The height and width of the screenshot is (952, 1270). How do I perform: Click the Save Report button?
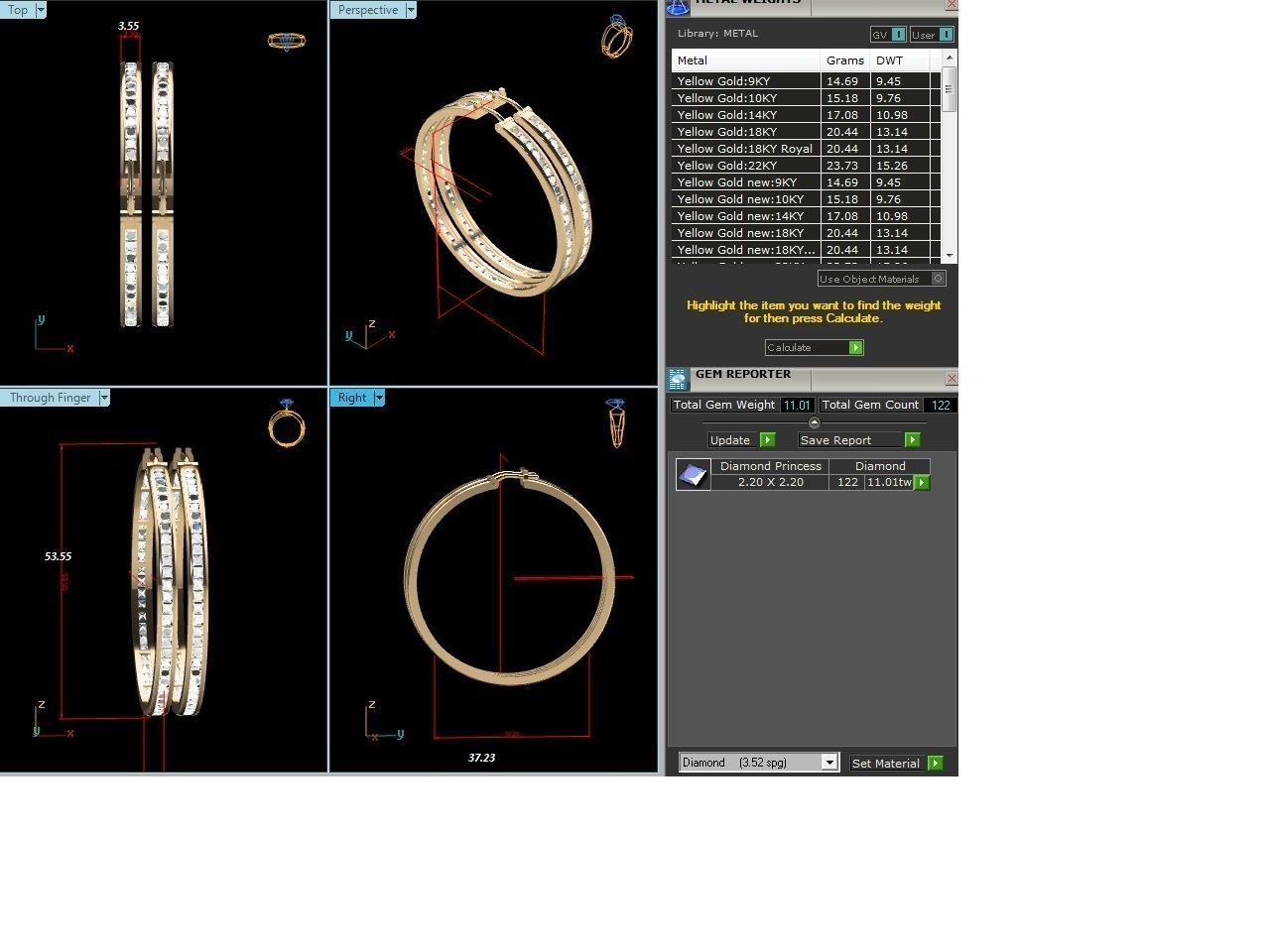pyautogui.click(x=859, y=440)
